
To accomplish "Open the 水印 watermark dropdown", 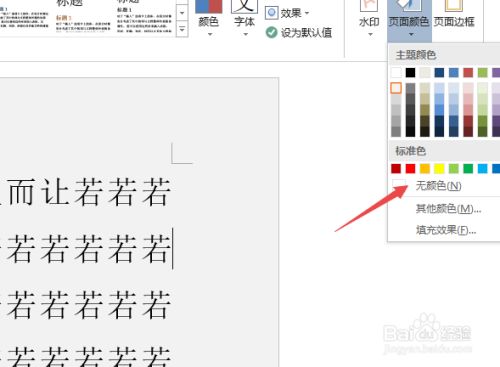I will click(x=369, y=18).
